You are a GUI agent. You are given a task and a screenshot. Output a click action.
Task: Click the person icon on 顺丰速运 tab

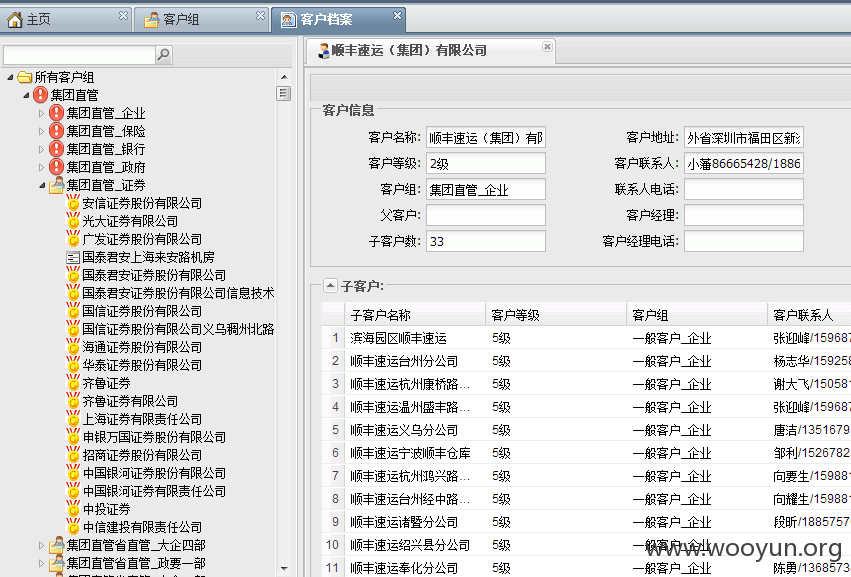click(x=324, y=50)
